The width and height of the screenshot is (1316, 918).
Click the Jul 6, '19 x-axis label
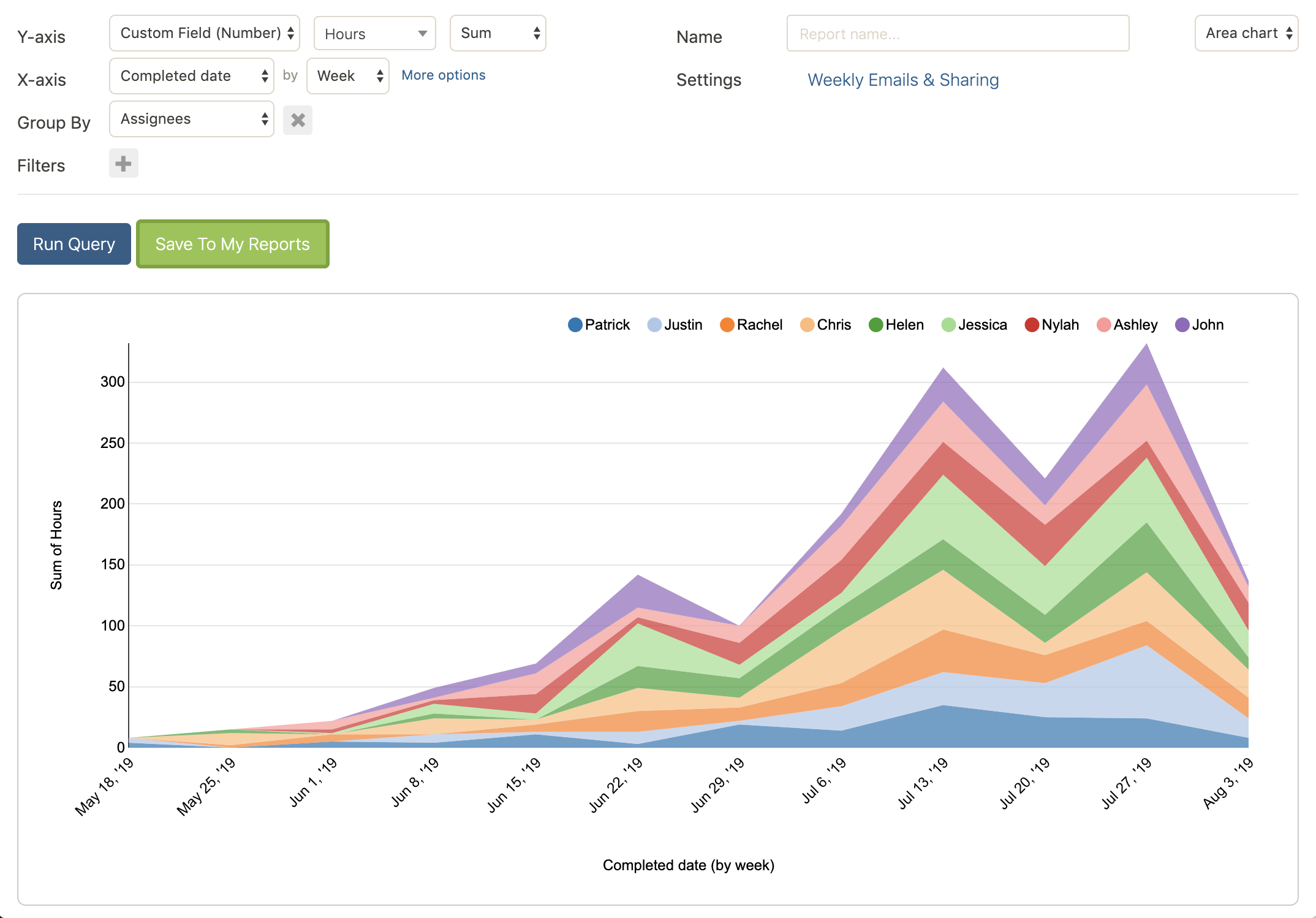click(824, 780)
